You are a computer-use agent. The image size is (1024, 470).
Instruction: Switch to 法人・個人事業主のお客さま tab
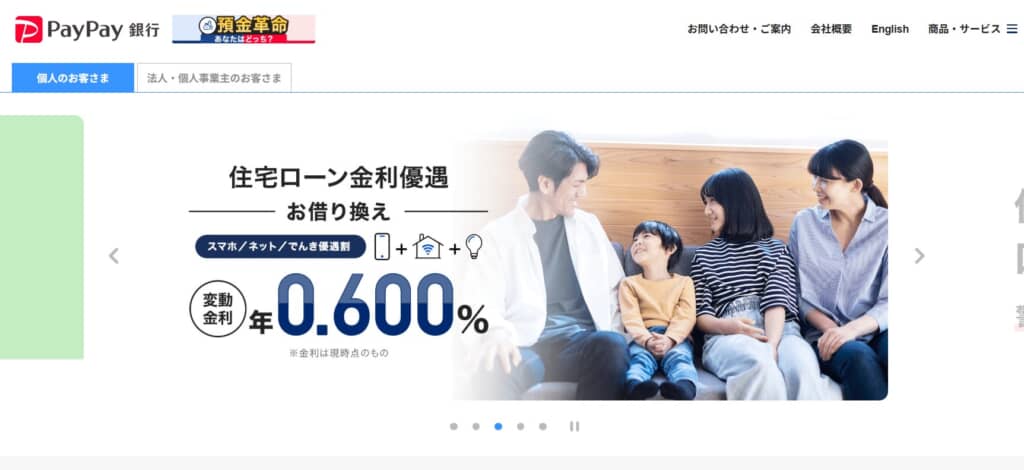coord(214,78)
